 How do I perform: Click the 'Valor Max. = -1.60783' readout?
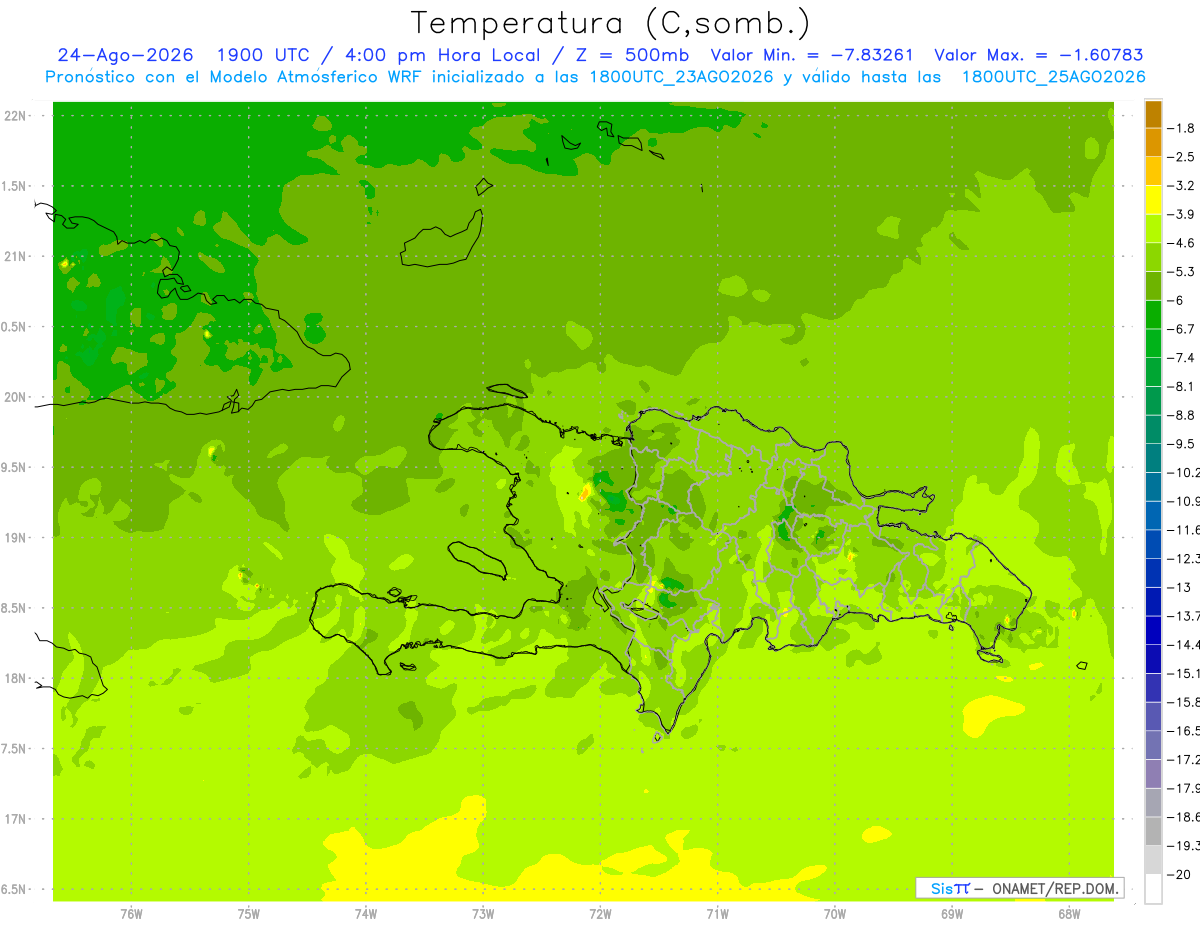1038,55
